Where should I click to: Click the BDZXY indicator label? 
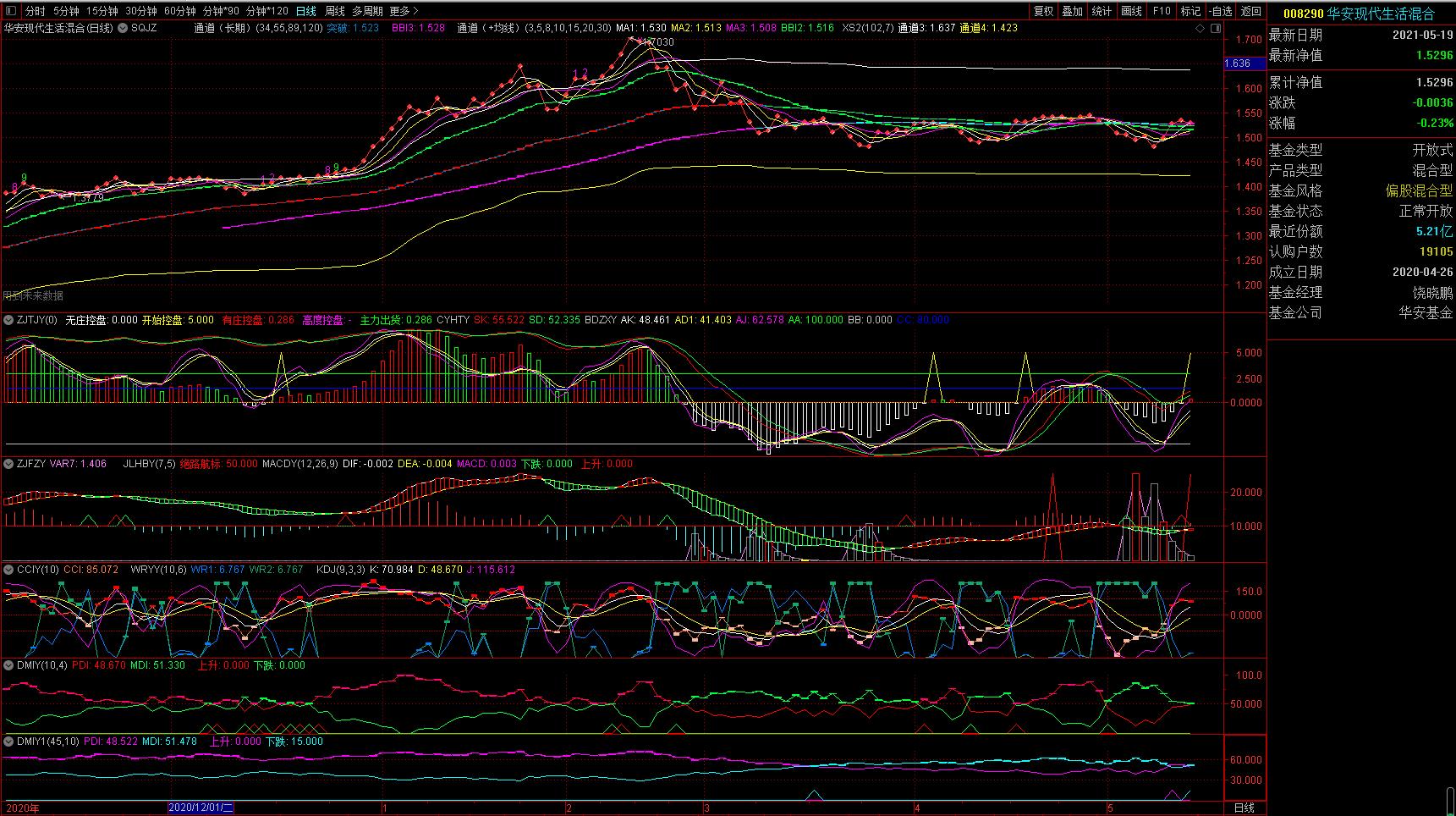coord(601,320)
